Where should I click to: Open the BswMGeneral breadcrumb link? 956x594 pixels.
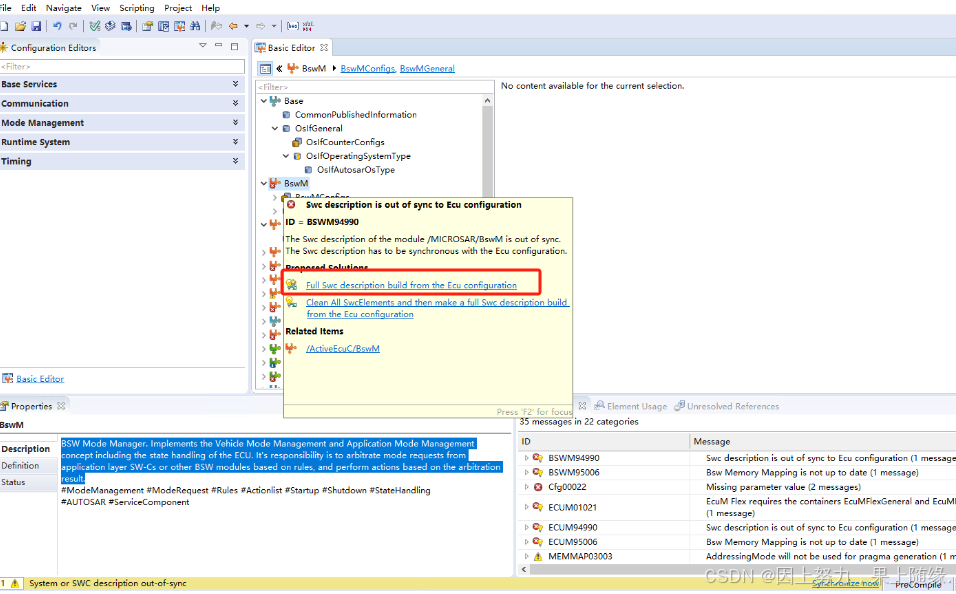[427, 69]
